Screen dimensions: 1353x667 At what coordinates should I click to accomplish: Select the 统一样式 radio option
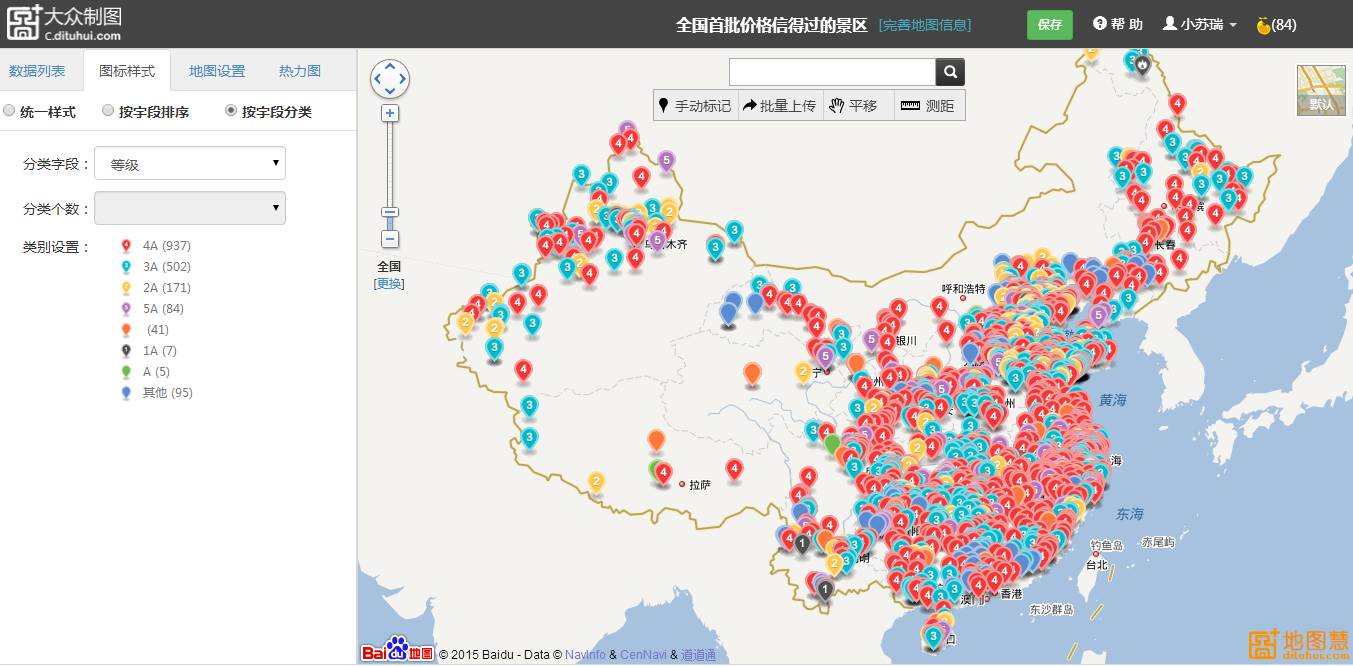pyautogui.click(x=9, y=111)
